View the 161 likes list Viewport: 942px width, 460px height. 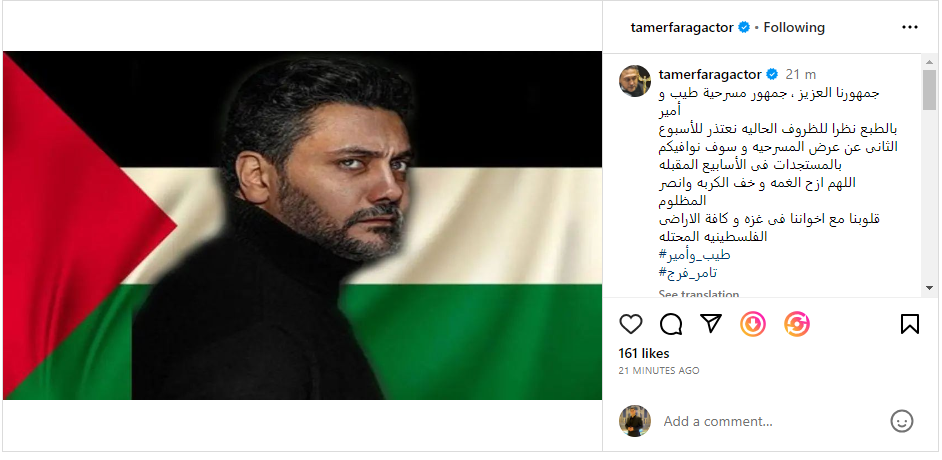pos(643,354)
